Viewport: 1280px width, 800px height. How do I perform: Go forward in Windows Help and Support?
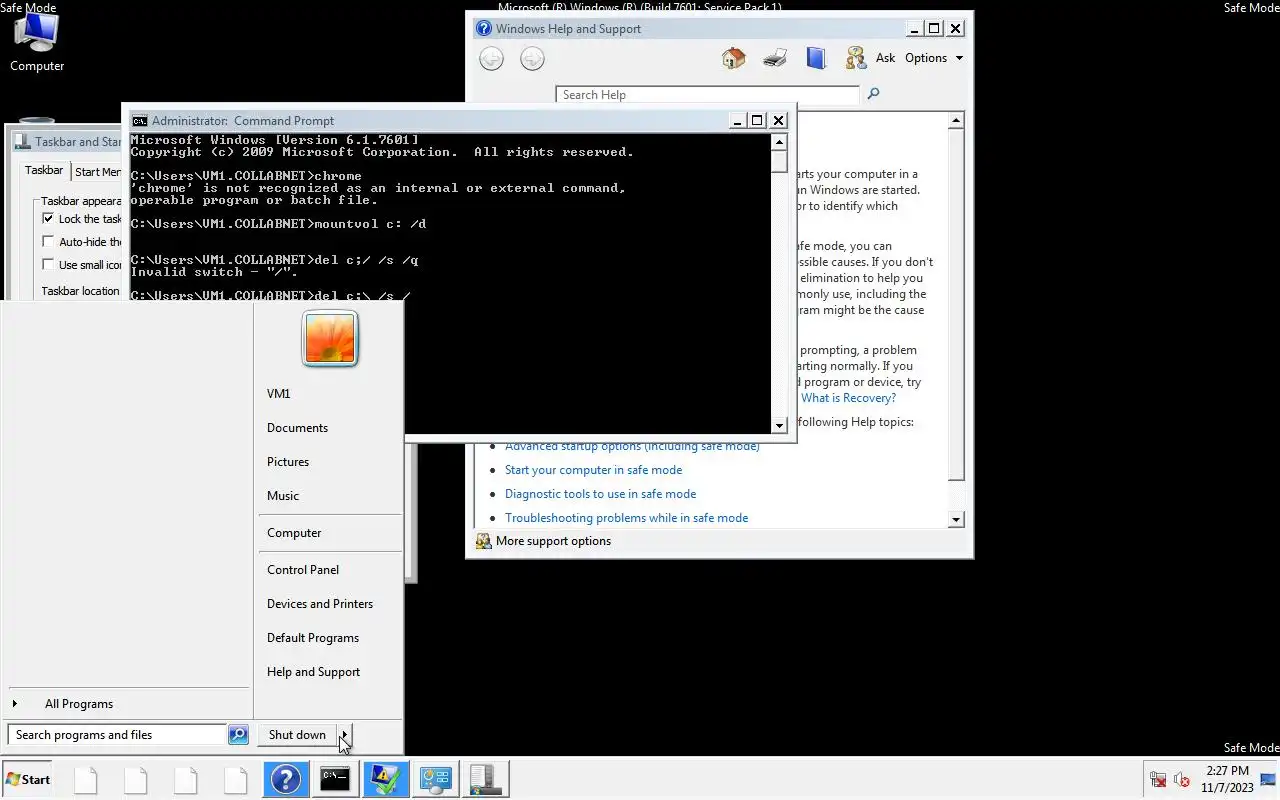(532, 59)
